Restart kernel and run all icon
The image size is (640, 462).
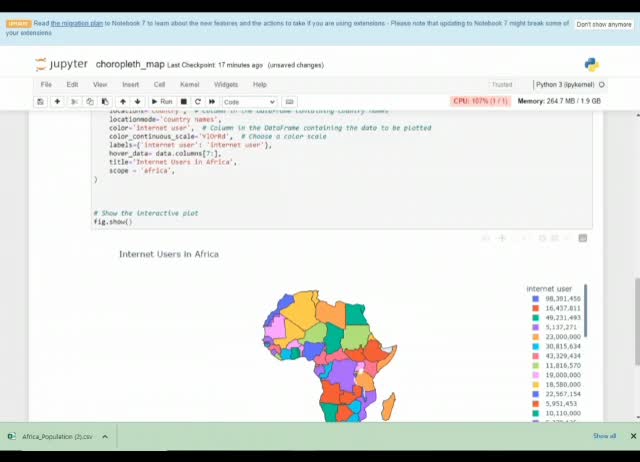click(x=212, y=102)
